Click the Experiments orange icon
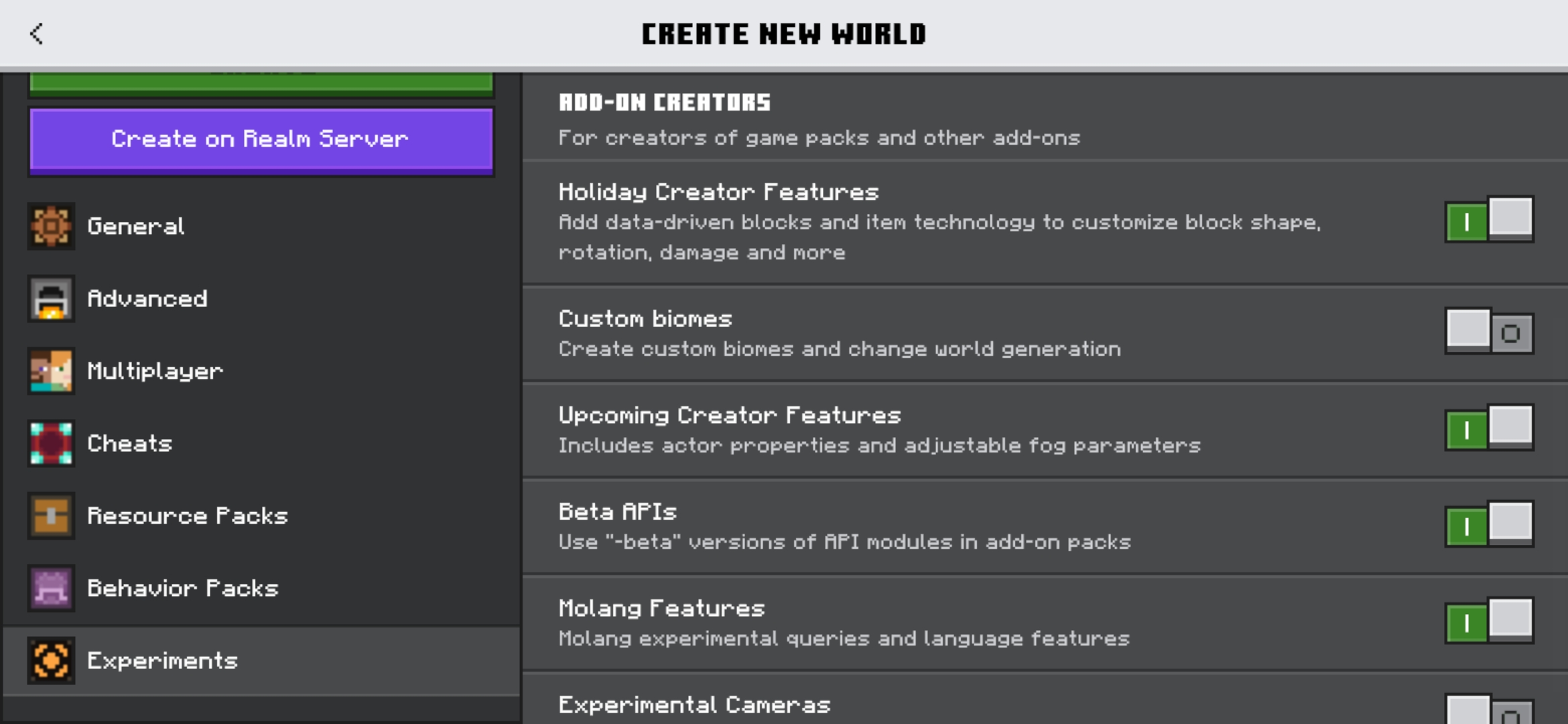 click(x=51, y=660)
